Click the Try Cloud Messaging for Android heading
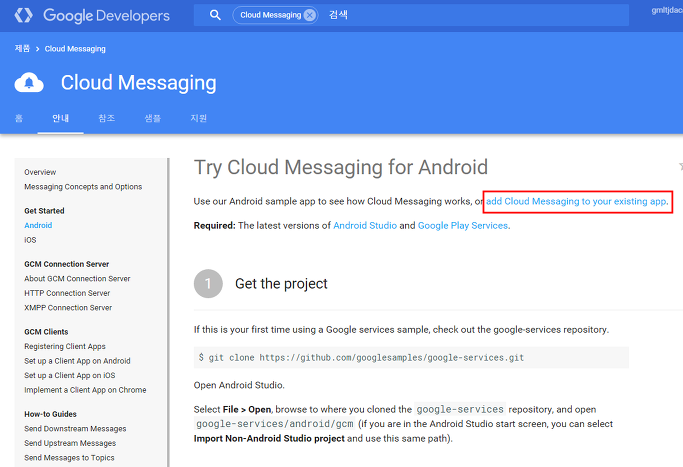This screenshot has width=683, height=467. coord(341,167)
